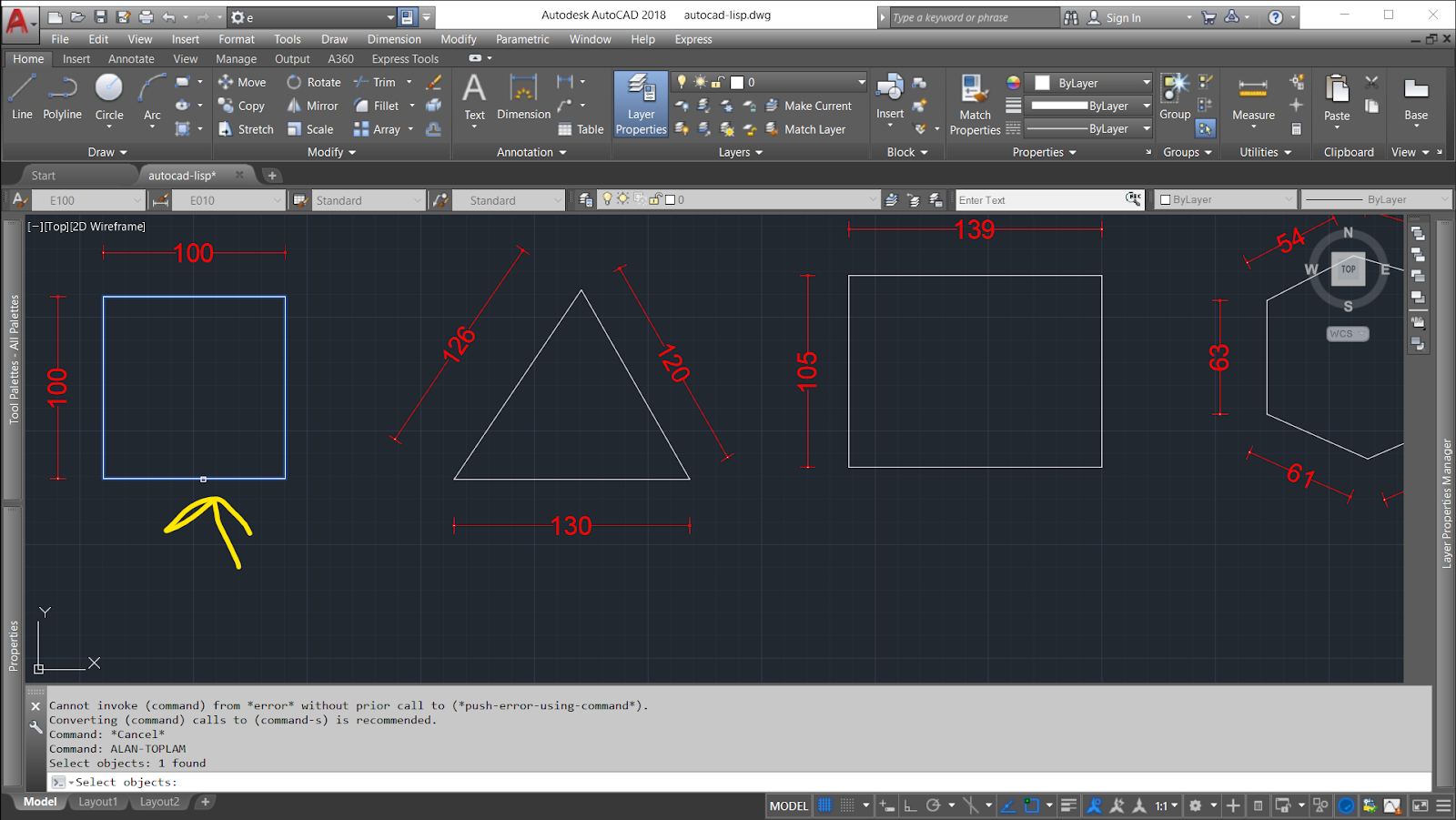Toggle object snap in status bar
This screenshot has height=820, width=1456.
(1031, 805)
